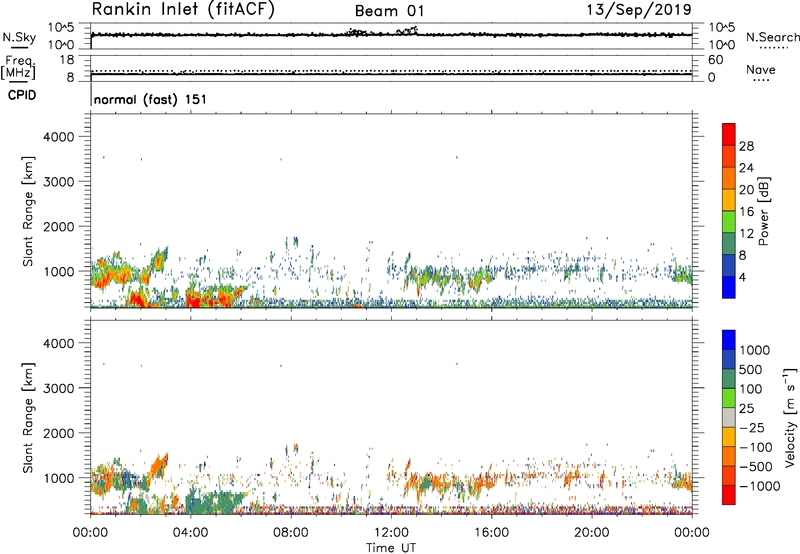800x554 pixels.
Task: Click the '2000' tick of the velocity panel
Action: 58,433
